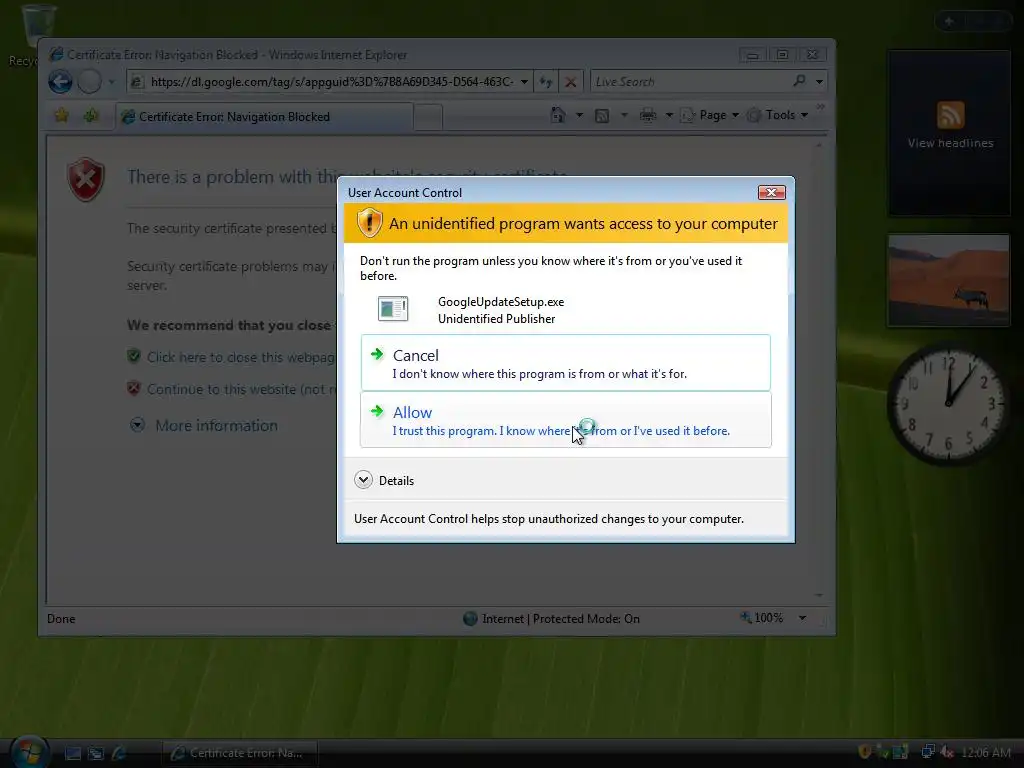This screenshot has height=768, width=1024.
Task: Expand More information on certificate error page
Action: pos(204,425)
